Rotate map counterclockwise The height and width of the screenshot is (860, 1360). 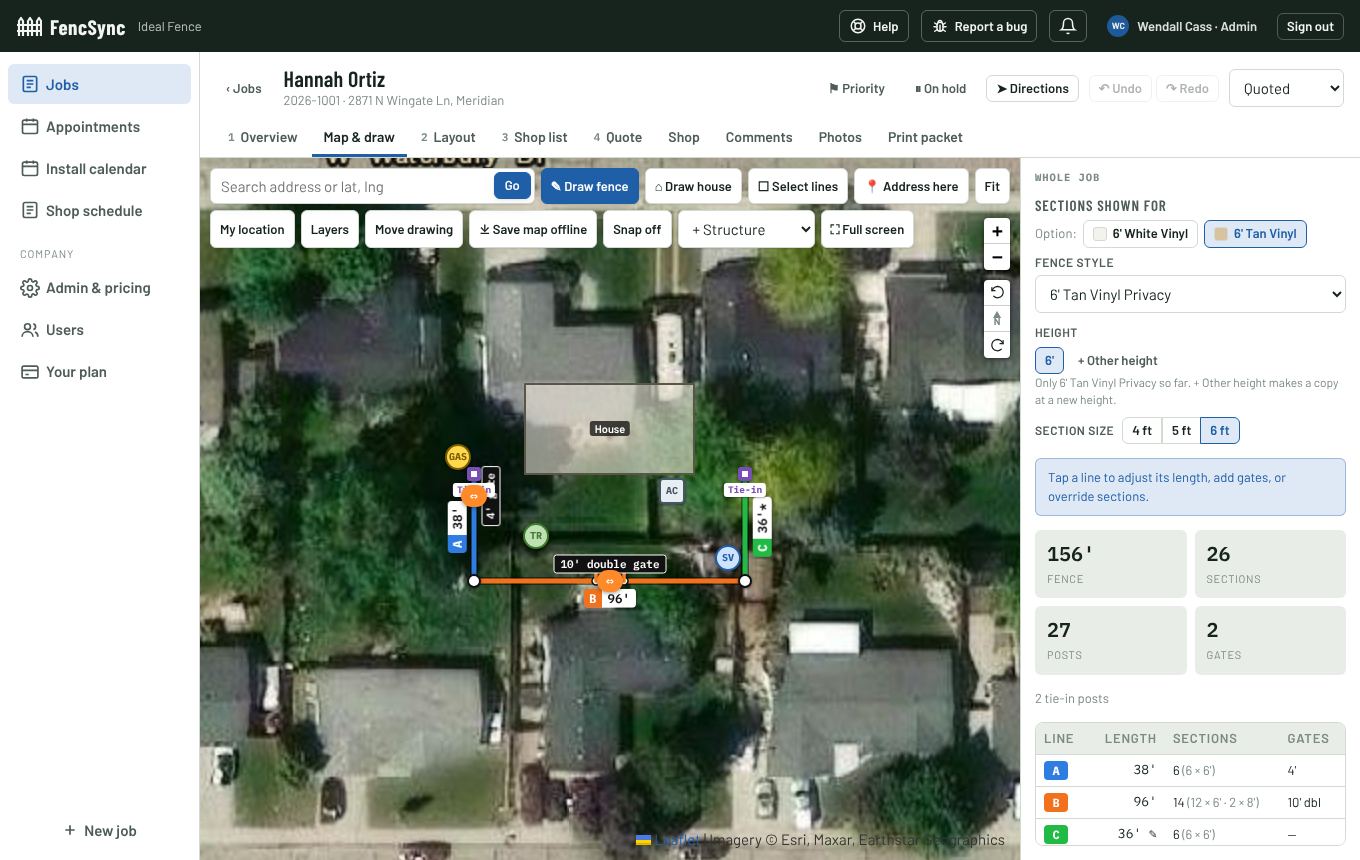[x=997, y=292]
